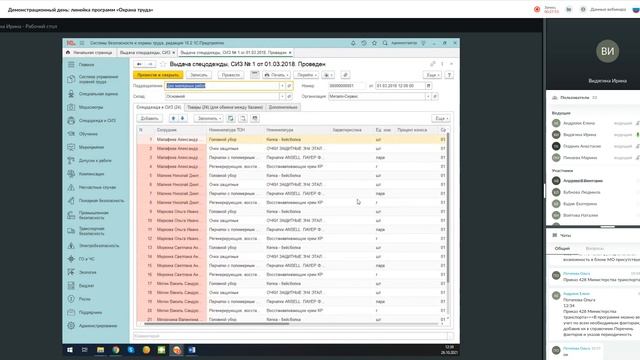
Task: Click the Номер input field
Action: [347, 86]
